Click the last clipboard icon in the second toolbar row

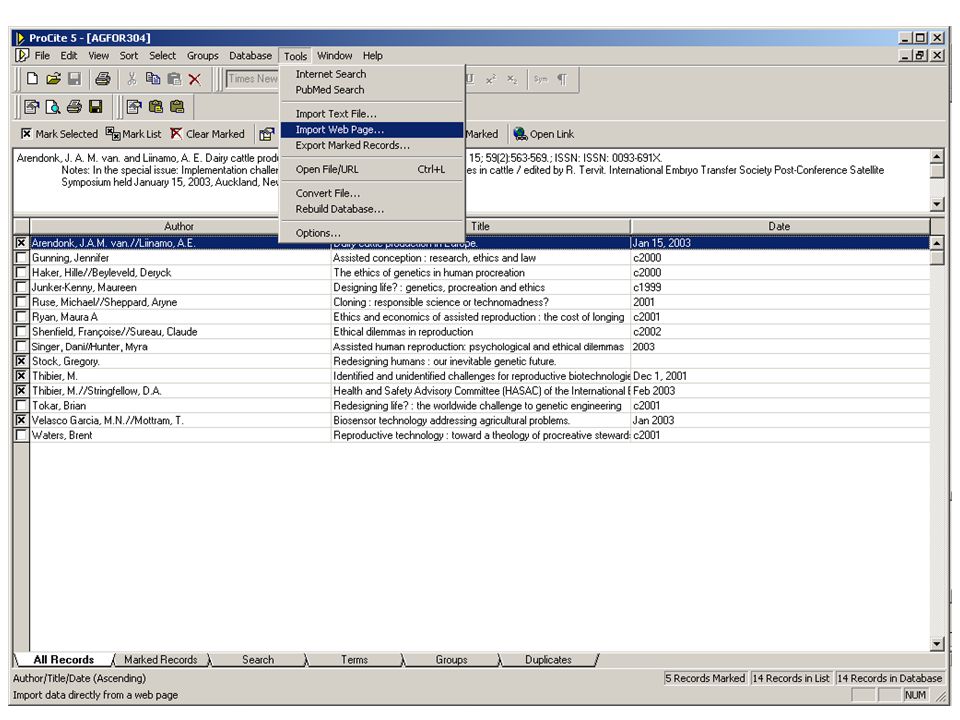pyautogui.click(x=177, y=107)
